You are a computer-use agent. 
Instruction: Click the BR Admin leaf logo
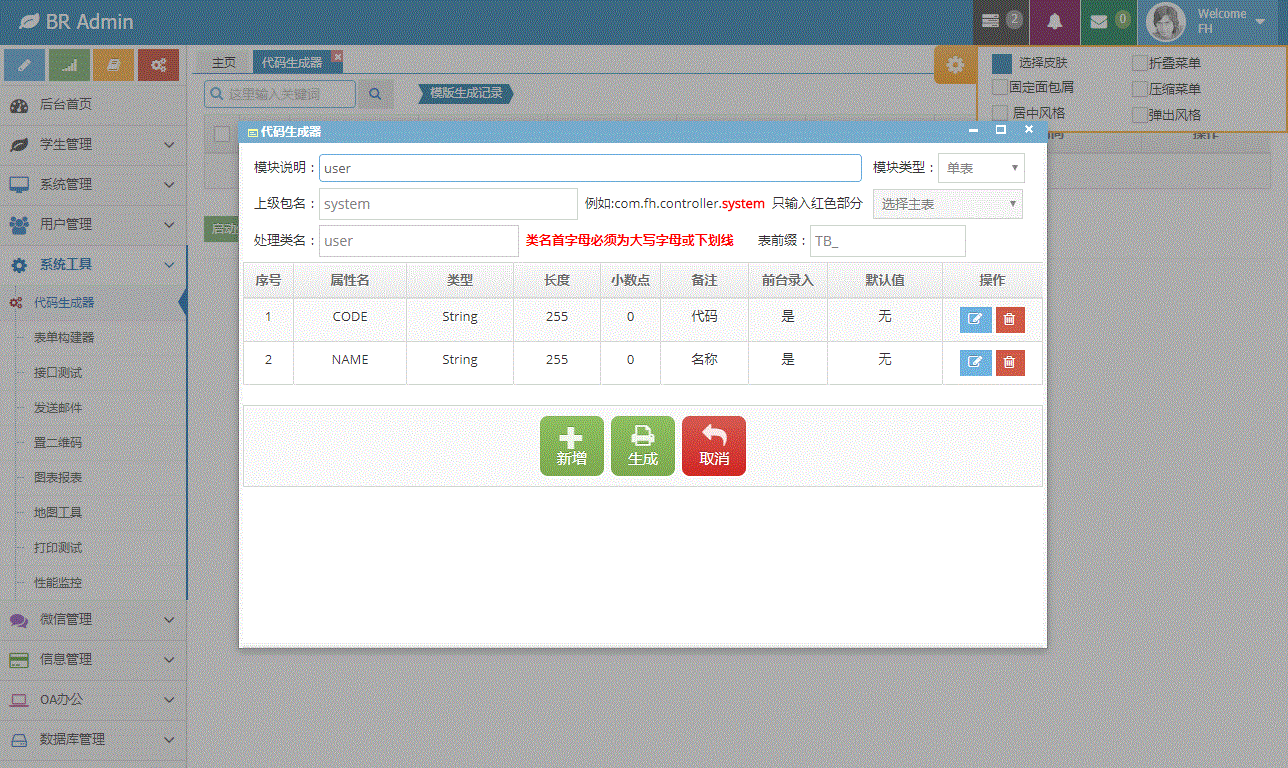pyautogui.click(x=28, y=21)
